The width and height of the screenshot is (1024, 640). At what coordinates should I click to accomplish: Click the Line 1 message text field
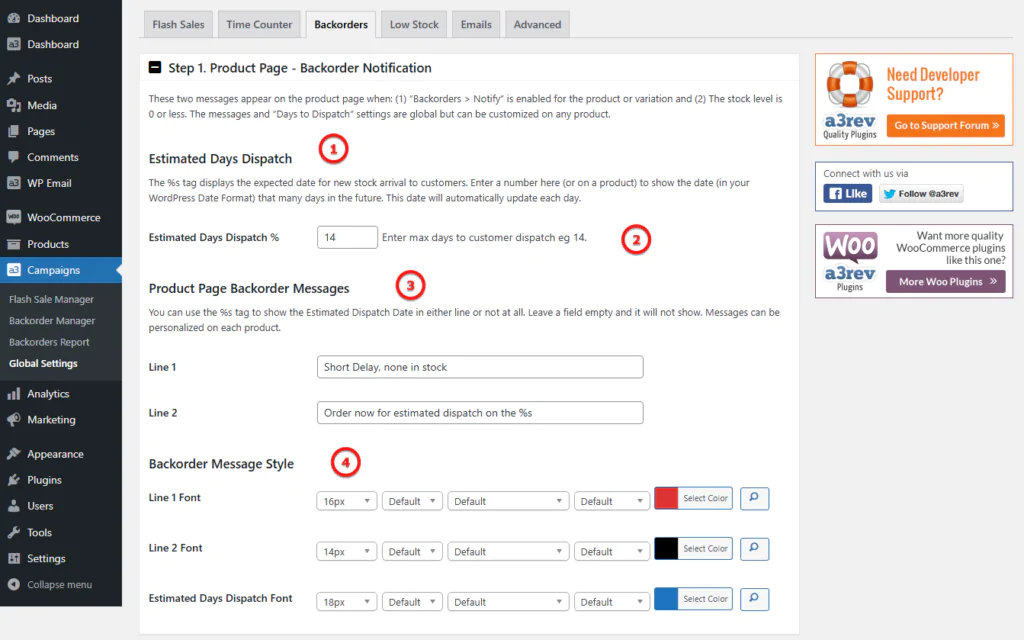[x=480, y=367]
